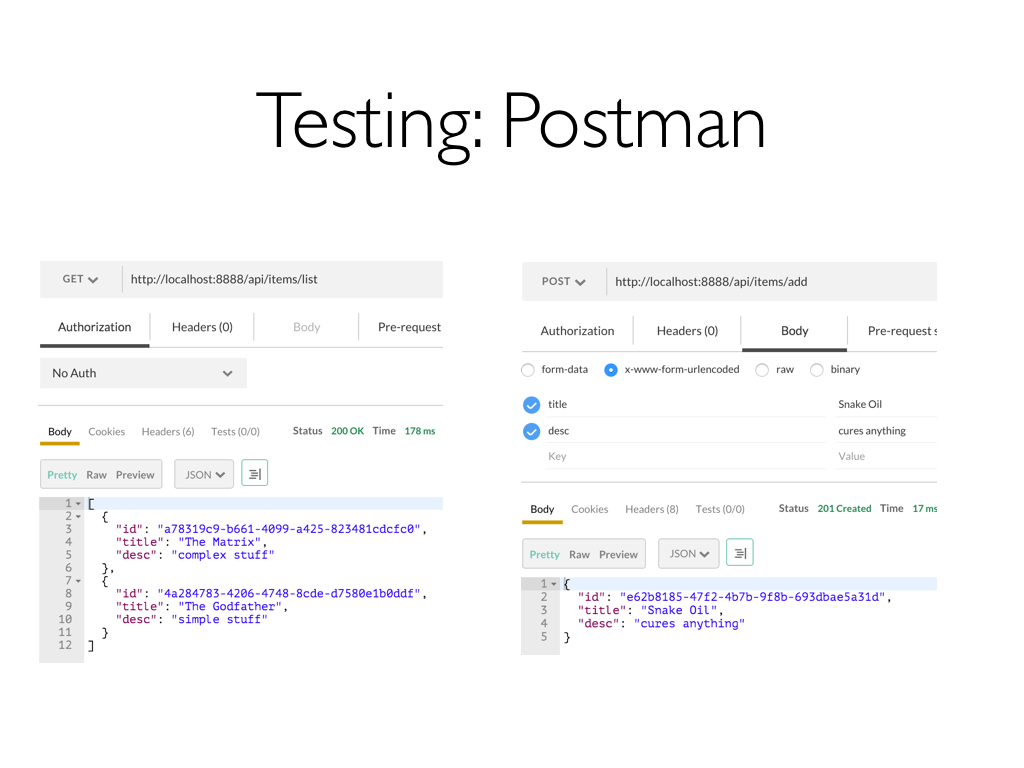Viewport: 1024px width, 768px height.
Task: Open Body tab in POST request
Action: (x=794, y=331)
